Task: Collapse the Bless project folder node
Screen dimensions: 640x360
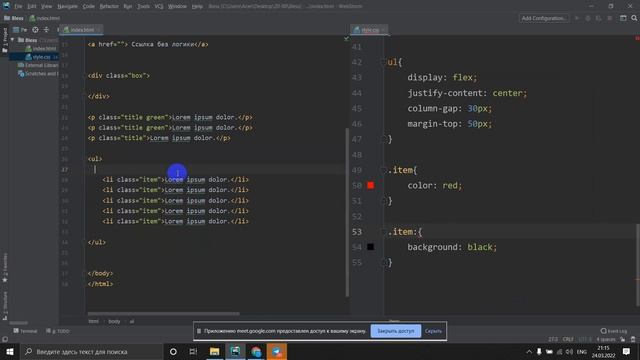Action: [x=13, y=40]
